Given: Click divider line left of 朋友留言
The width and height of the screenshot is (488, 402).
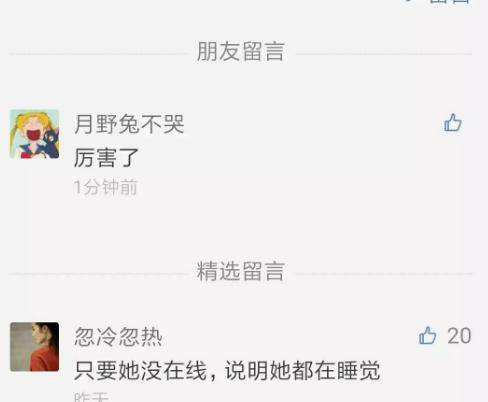Looking at the screenshot, I should [99, 53].
